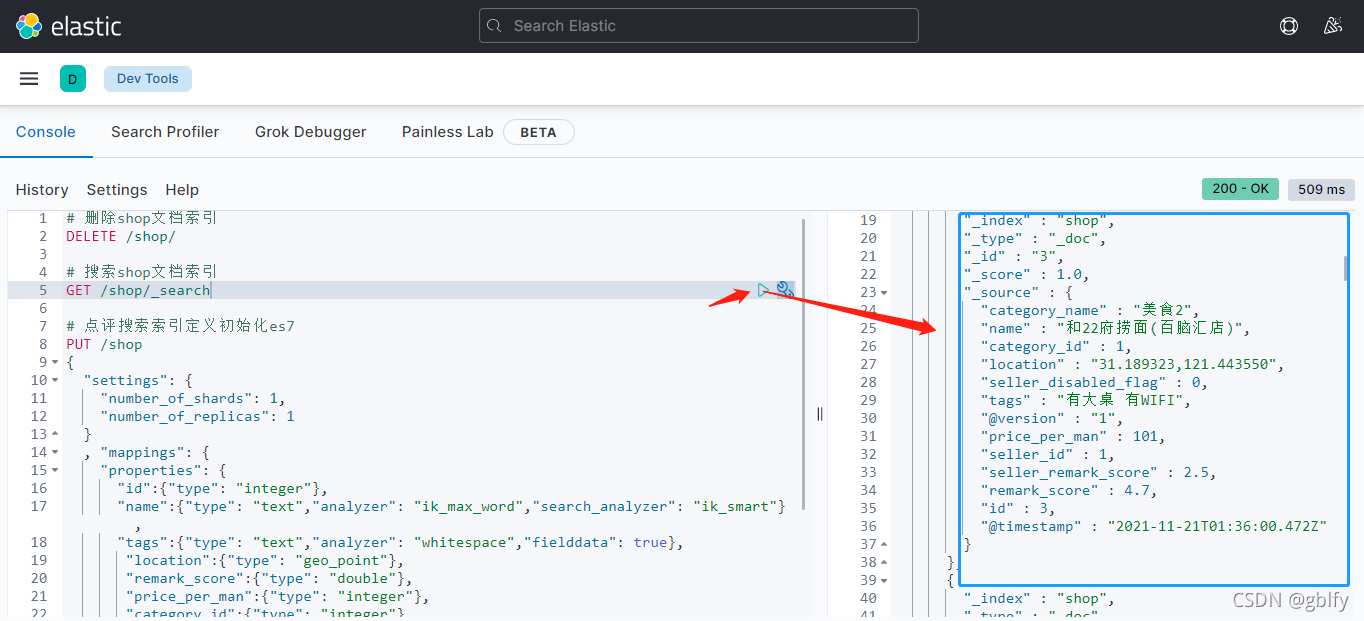Click the tags 有大桌 有WIFI line

pyautogui.click(x=1086, y=400)
